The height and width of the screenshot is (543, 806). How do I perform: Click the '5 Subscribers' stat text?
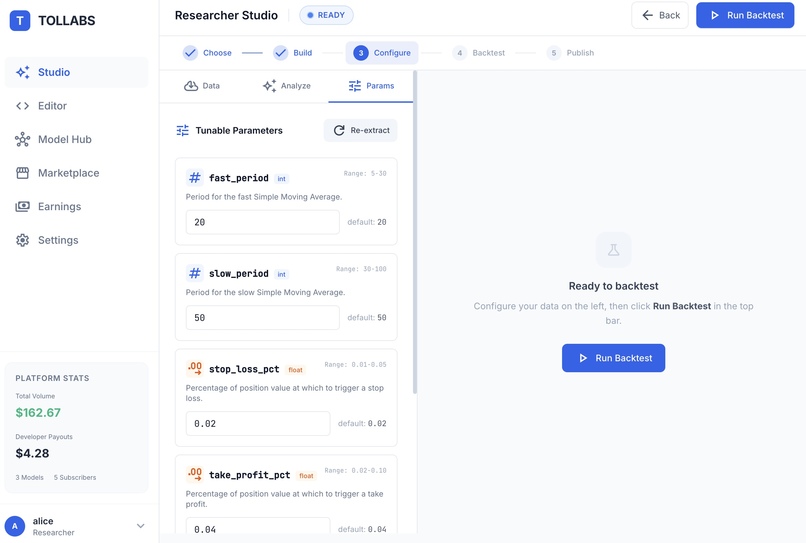pyautogui.click(x=75, y=477)
